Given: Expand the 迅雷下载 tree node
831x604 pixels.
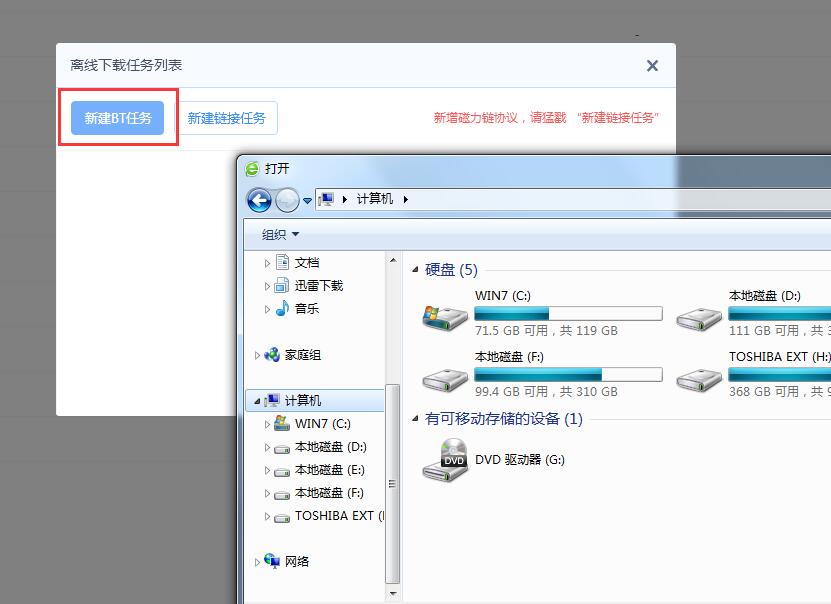Looking at the screenshot, I should tap(267, 286).
